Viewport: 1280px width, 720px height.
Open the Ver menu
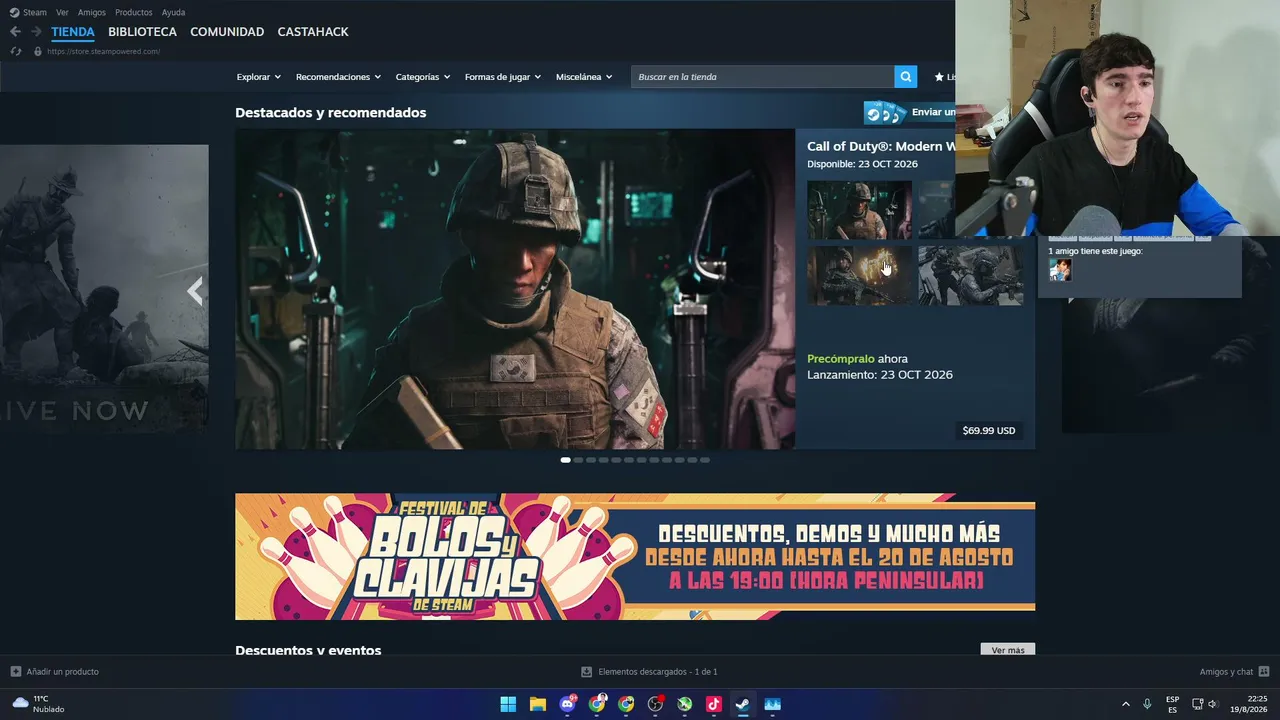pos(62,12)
